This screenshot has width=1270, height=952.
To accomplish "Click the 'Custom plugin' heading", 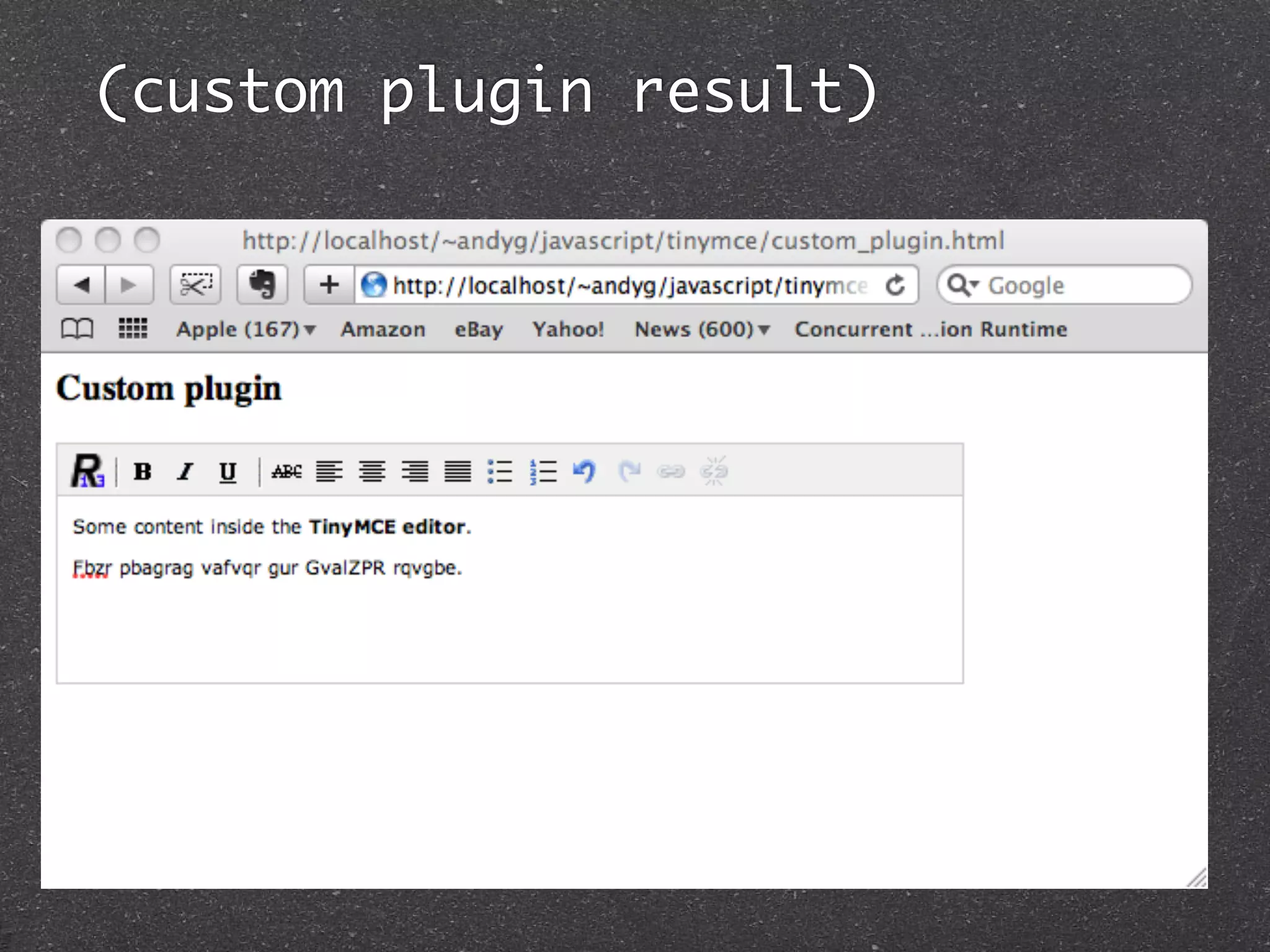I will (x=169, y=389).
